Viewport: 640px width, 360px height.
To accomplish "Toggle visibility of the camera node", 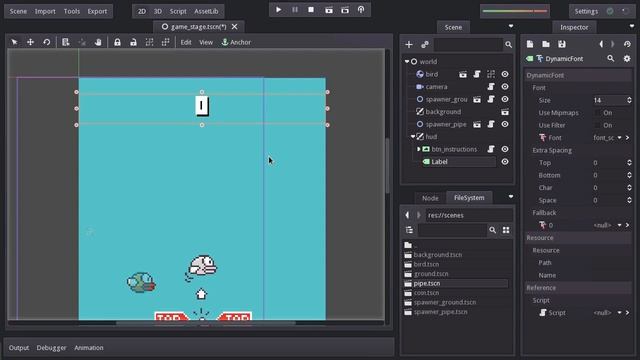I will click(505, 87).
